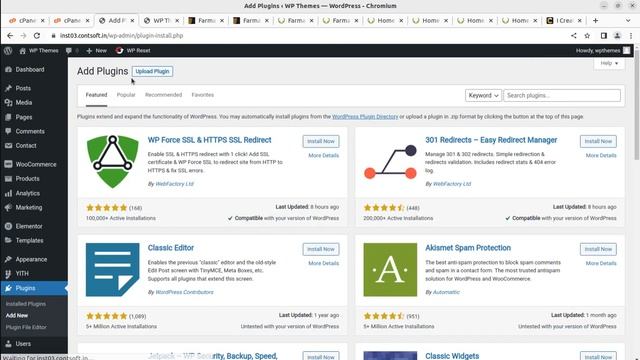Click Akismet plugin thumbnail
The width and height of the screenshot is (640, 360).
coord(390,270)
